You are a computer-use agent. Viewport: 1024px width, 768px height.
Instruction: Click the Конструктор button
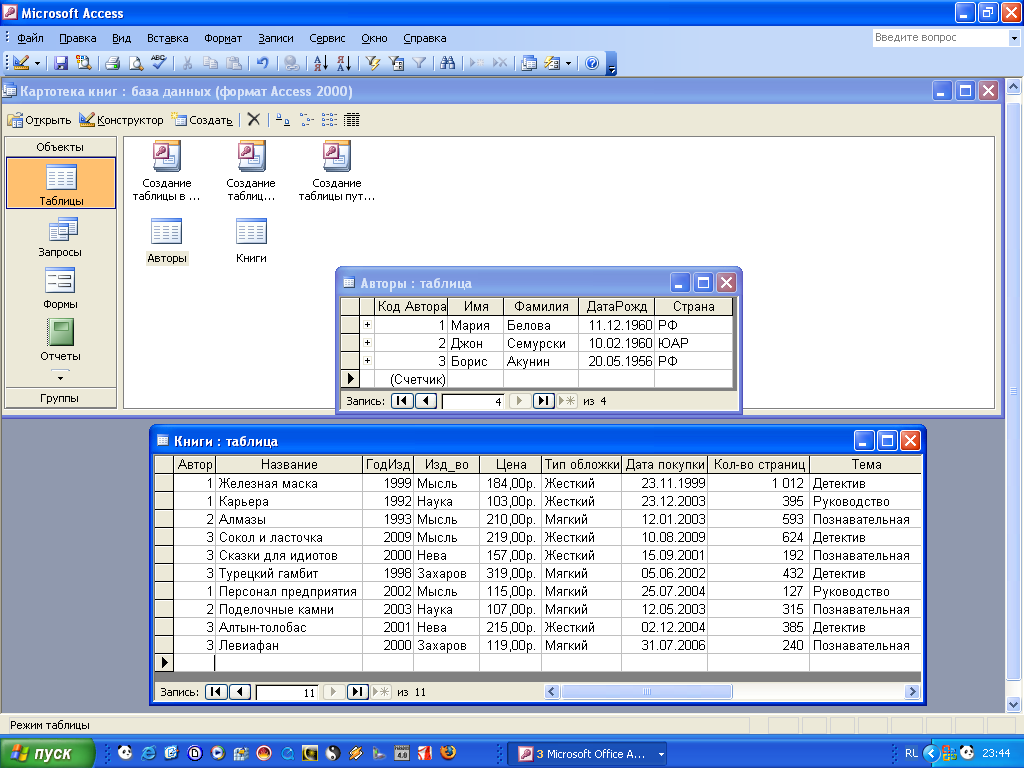pos(121,120)
